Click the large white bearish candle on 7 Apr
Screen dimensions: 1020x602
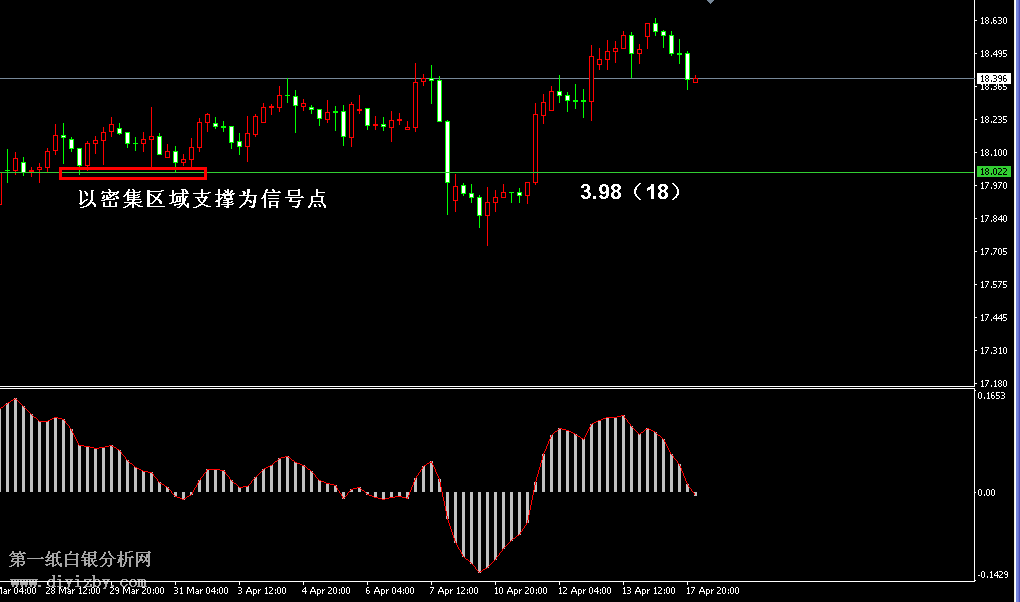pyautogui.click(x=447, y=150)
